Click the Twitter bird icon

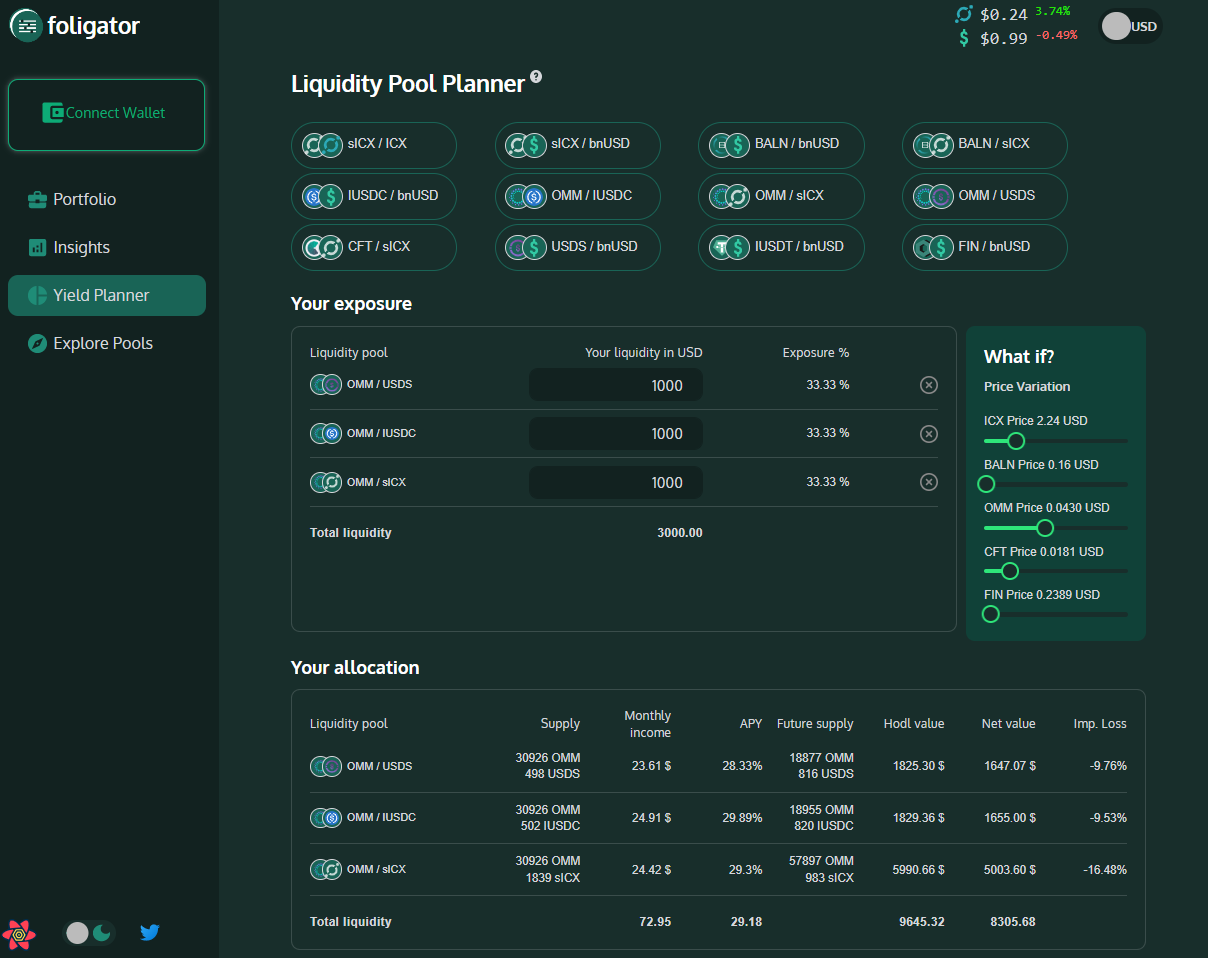150,933
